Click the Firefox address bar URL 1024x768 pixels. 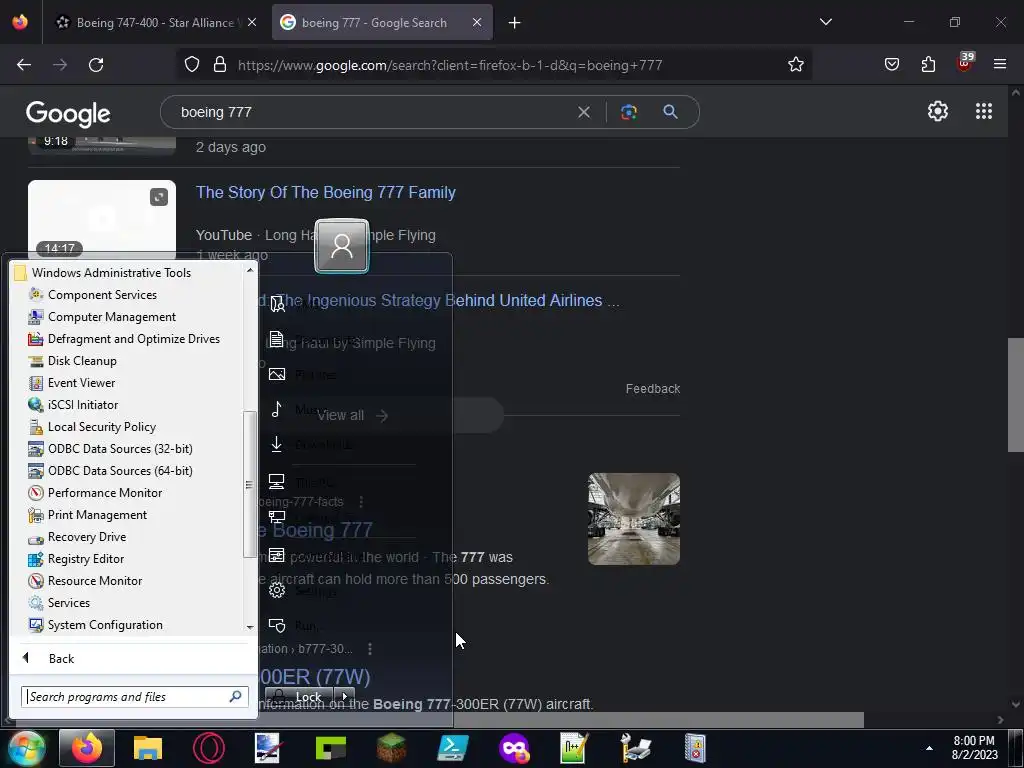point(450,65)
